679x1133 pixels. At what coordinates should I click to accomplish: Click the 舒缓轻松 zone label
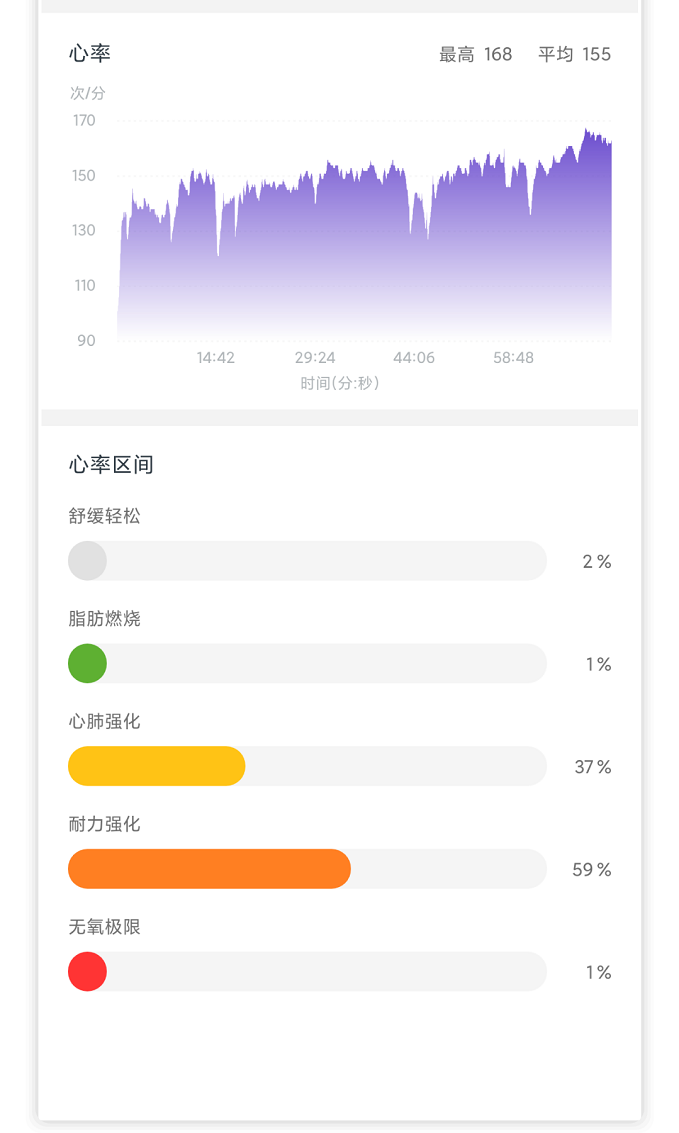click(105, 517)
